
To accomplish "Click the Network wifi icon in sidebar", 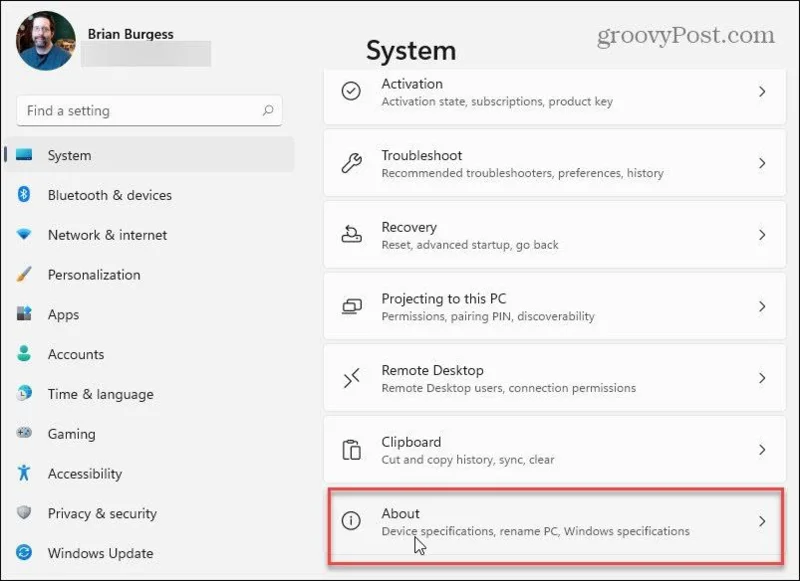I will [x=24, y=234].
